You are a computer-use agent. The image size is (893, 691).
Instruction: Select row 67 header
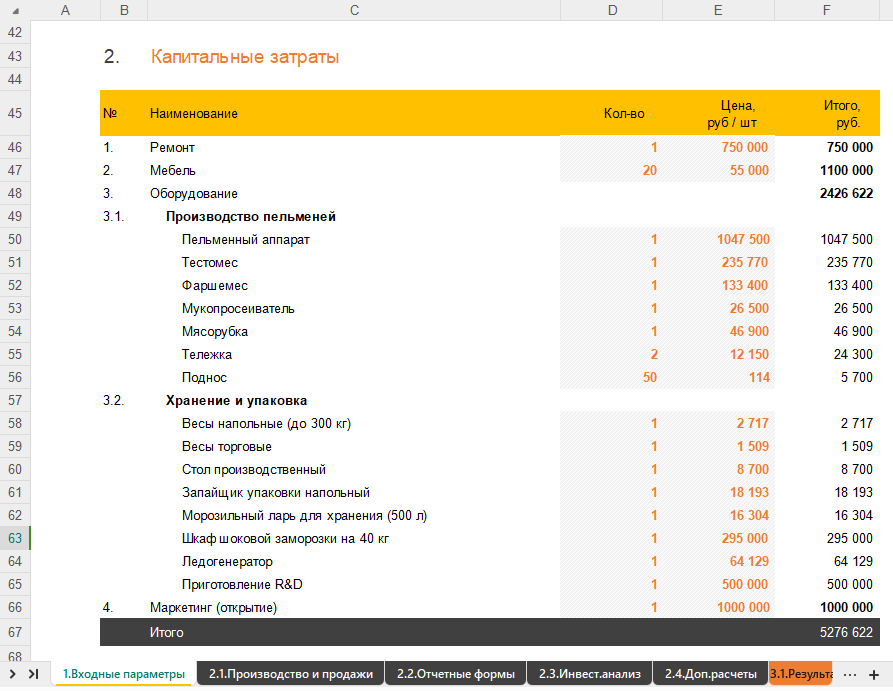15,632
